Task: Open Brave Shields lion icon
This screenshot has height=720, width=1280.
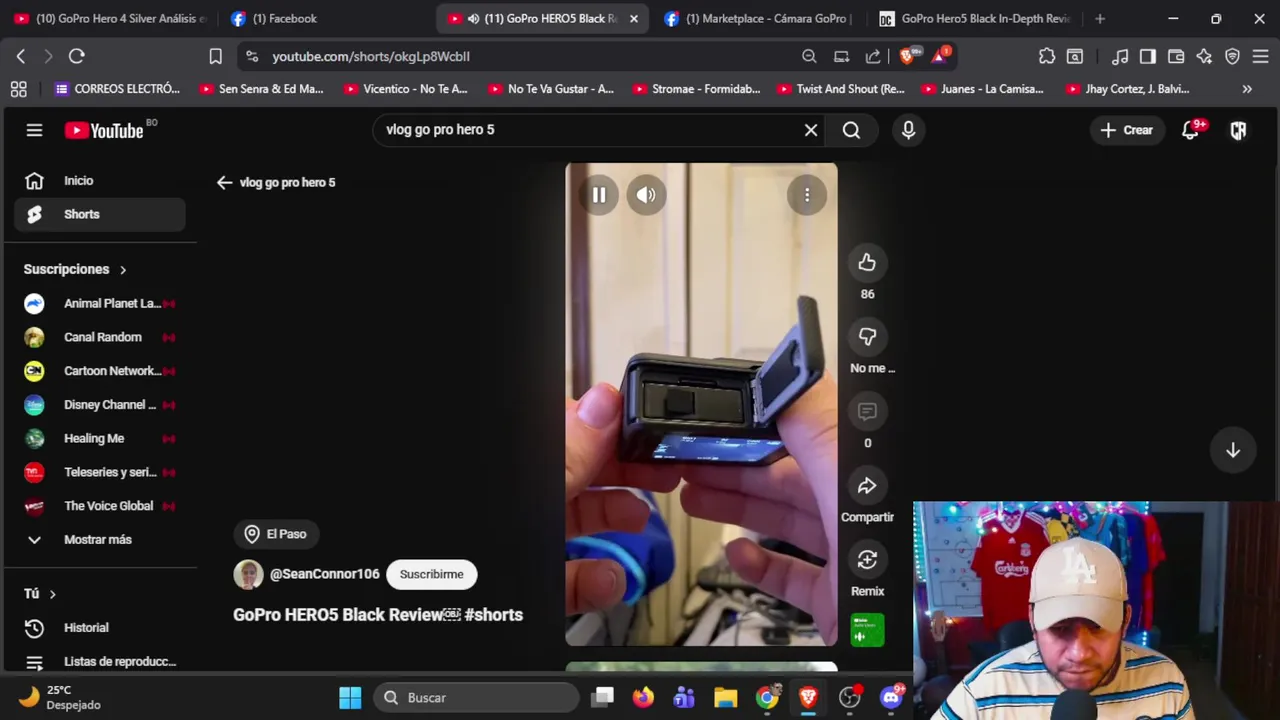Action: click(907, 56)
